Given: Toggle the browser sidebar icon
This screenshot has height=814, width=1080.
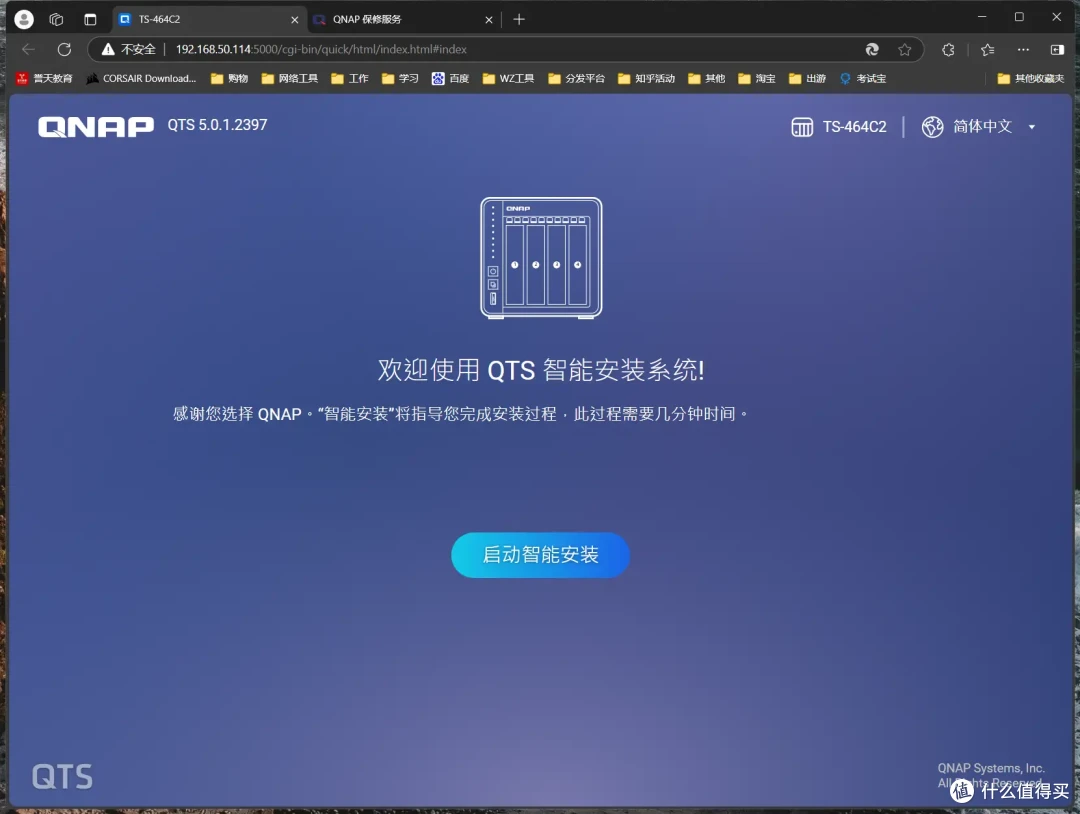Looking at the screenshot, I should click(x=1057, y=50).
